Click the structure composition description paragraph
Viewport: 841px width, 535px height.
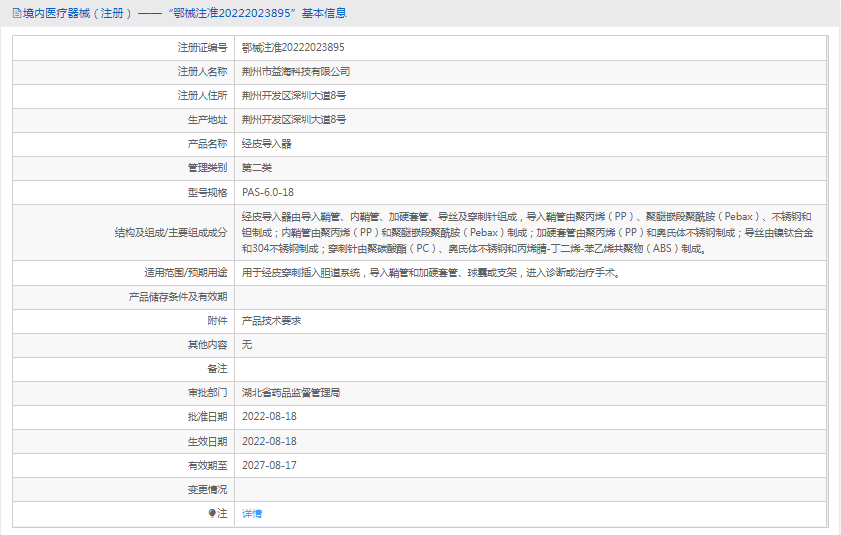pyautogui.click(x=528, y=232)
